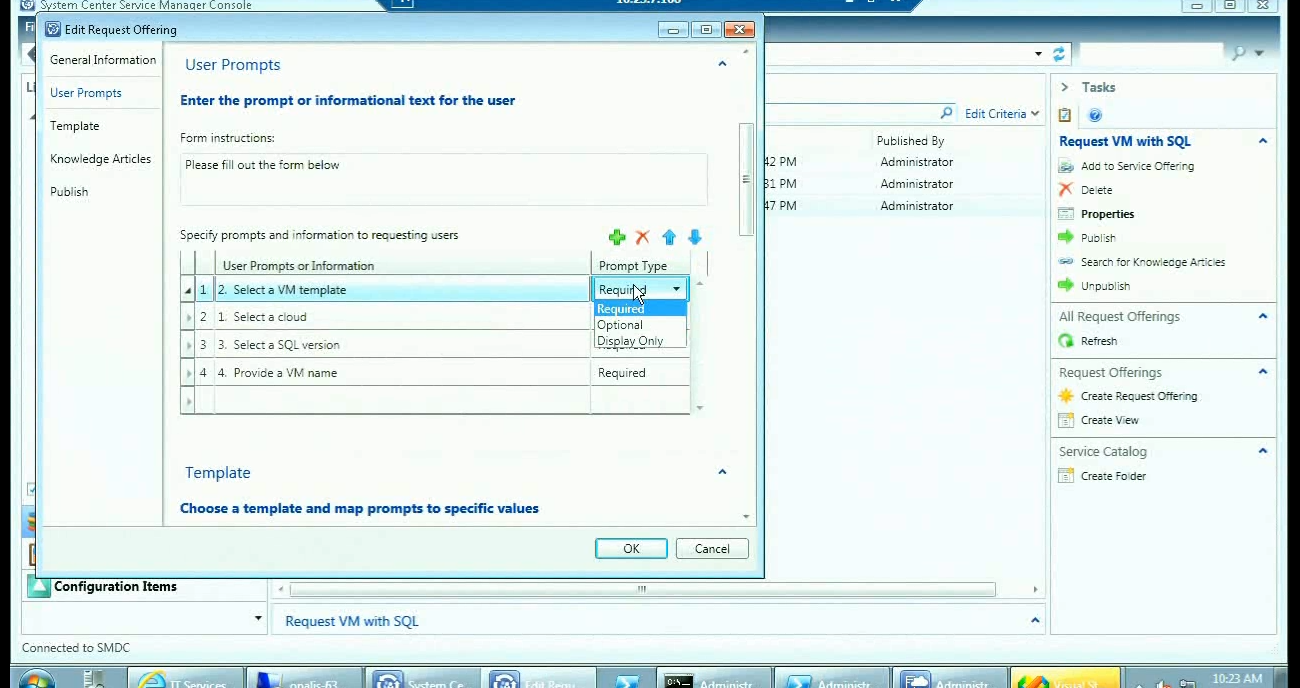Viewport: 1300px width, 688px height.
Task: Open Internet Explorer IT Services taskbar item
Action: click(187, 680)
